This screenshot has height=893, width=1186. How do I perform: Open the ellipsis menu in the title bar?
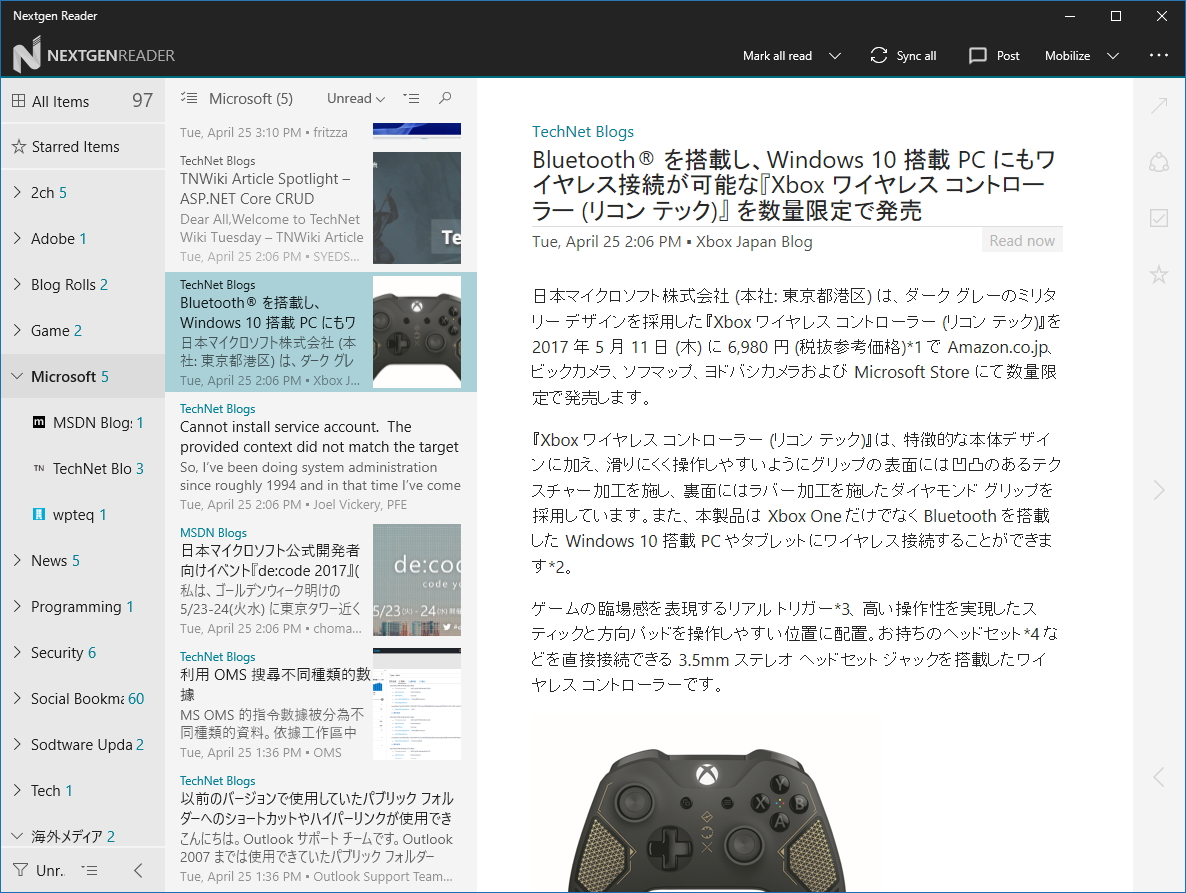click(x=1158, y=55)
